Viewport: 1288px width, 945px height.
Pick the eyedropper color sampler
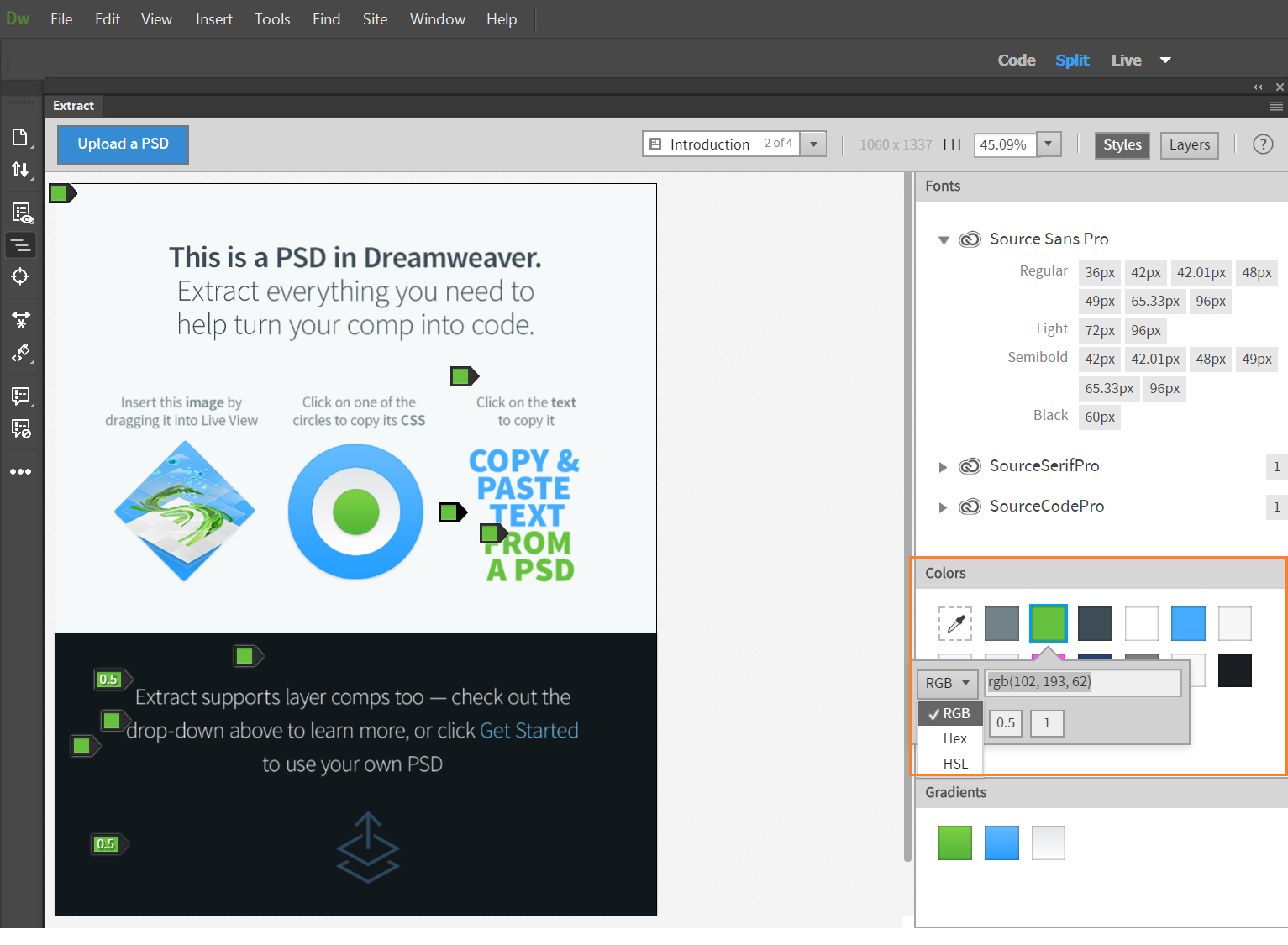click(x=955, y=623)
